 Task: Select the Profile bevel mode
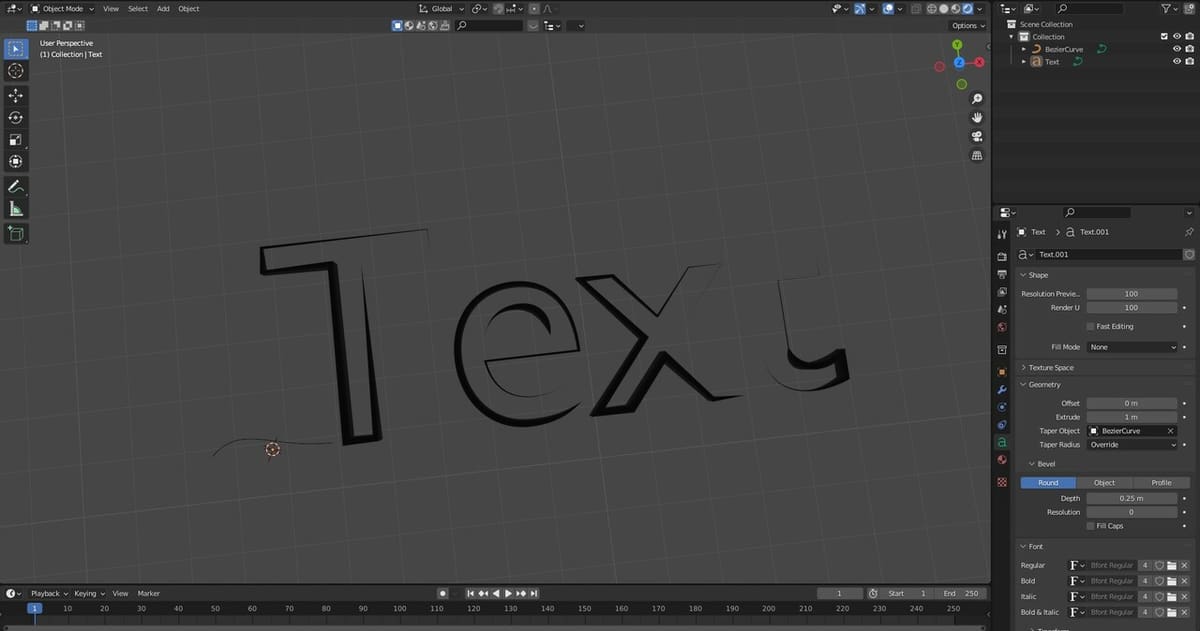tap(1161, 483)
